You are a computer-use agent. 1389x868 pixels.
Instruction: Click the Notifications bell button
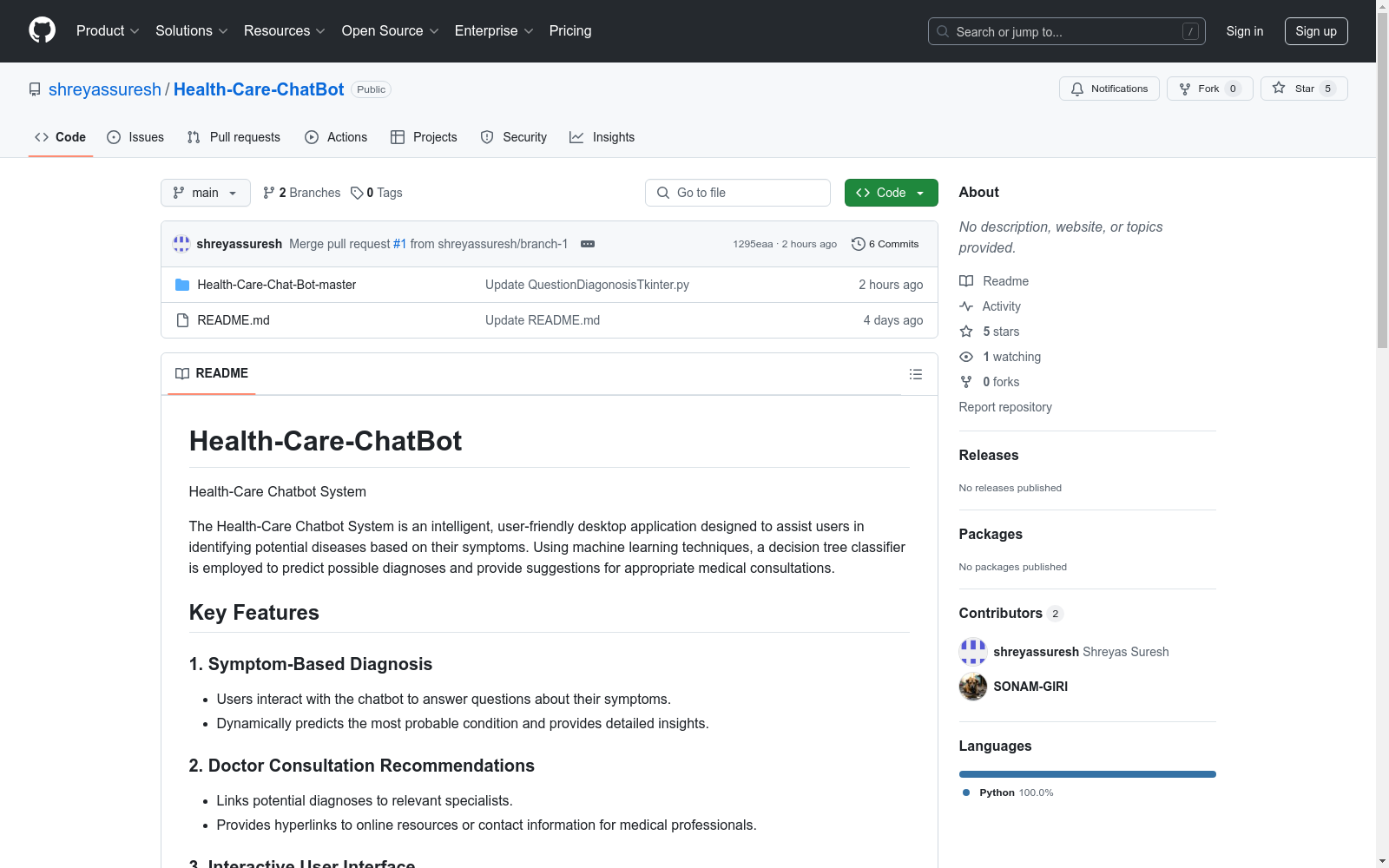tap(1109, 89)
